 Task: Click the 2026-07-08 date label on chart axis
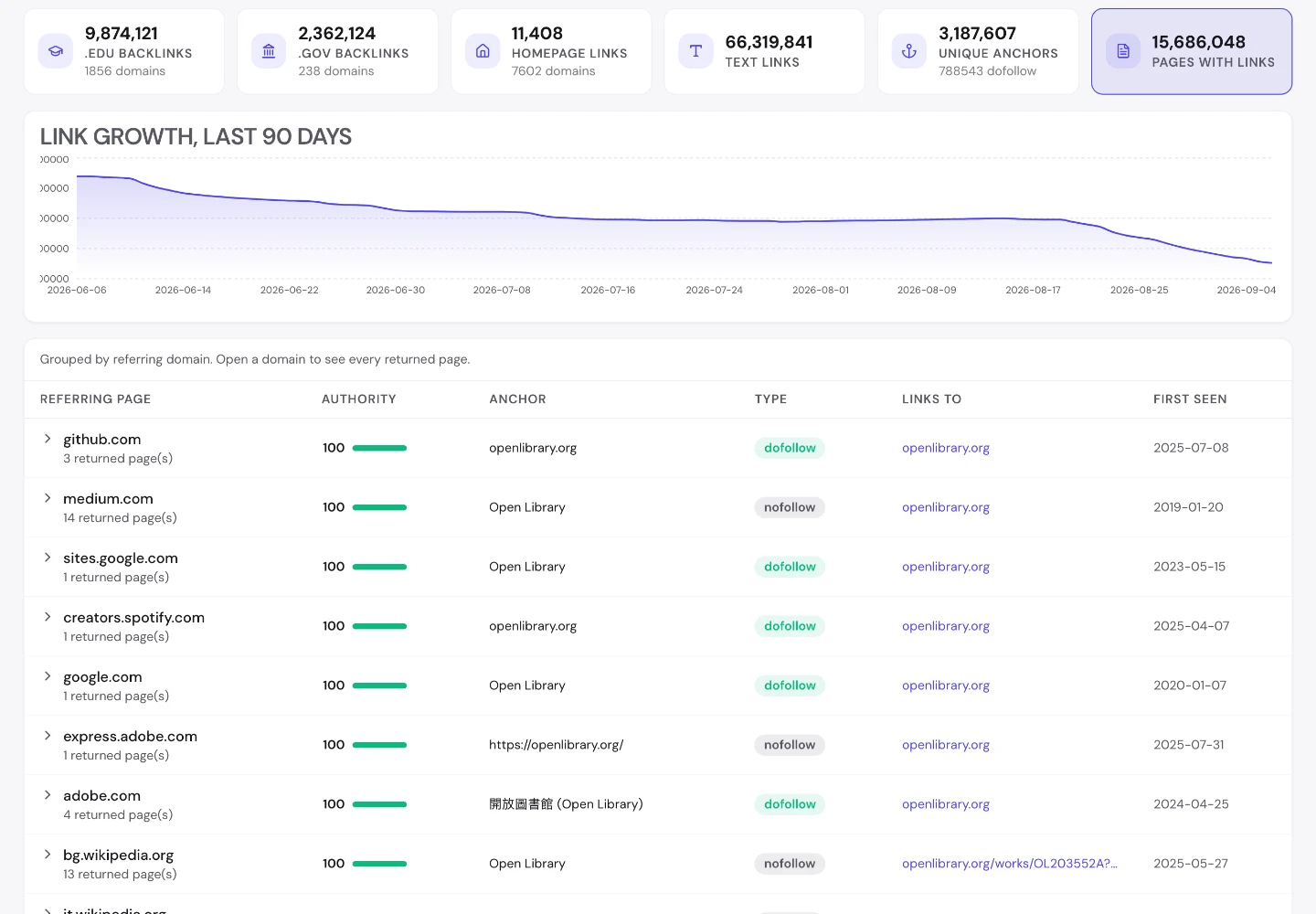click(502, 290)
